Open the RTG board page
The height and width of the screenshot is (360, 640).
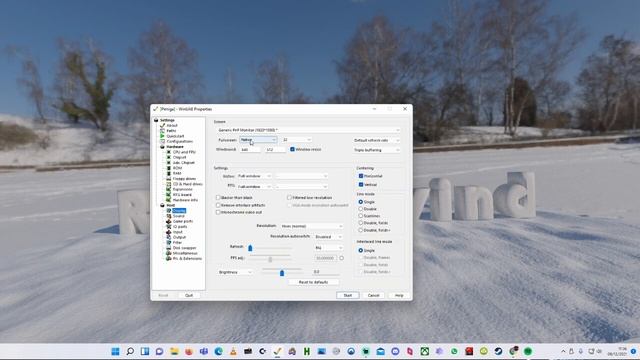click(182, 195)
